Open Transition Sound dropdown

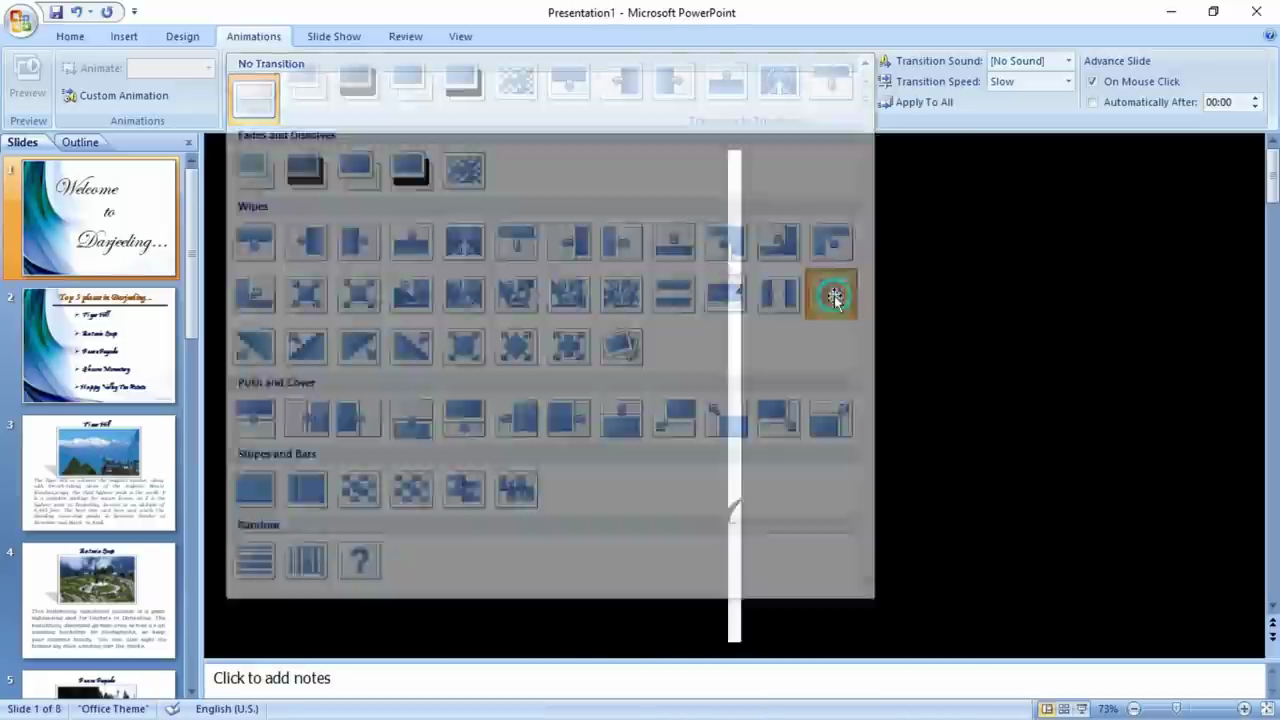(1068, 61)
